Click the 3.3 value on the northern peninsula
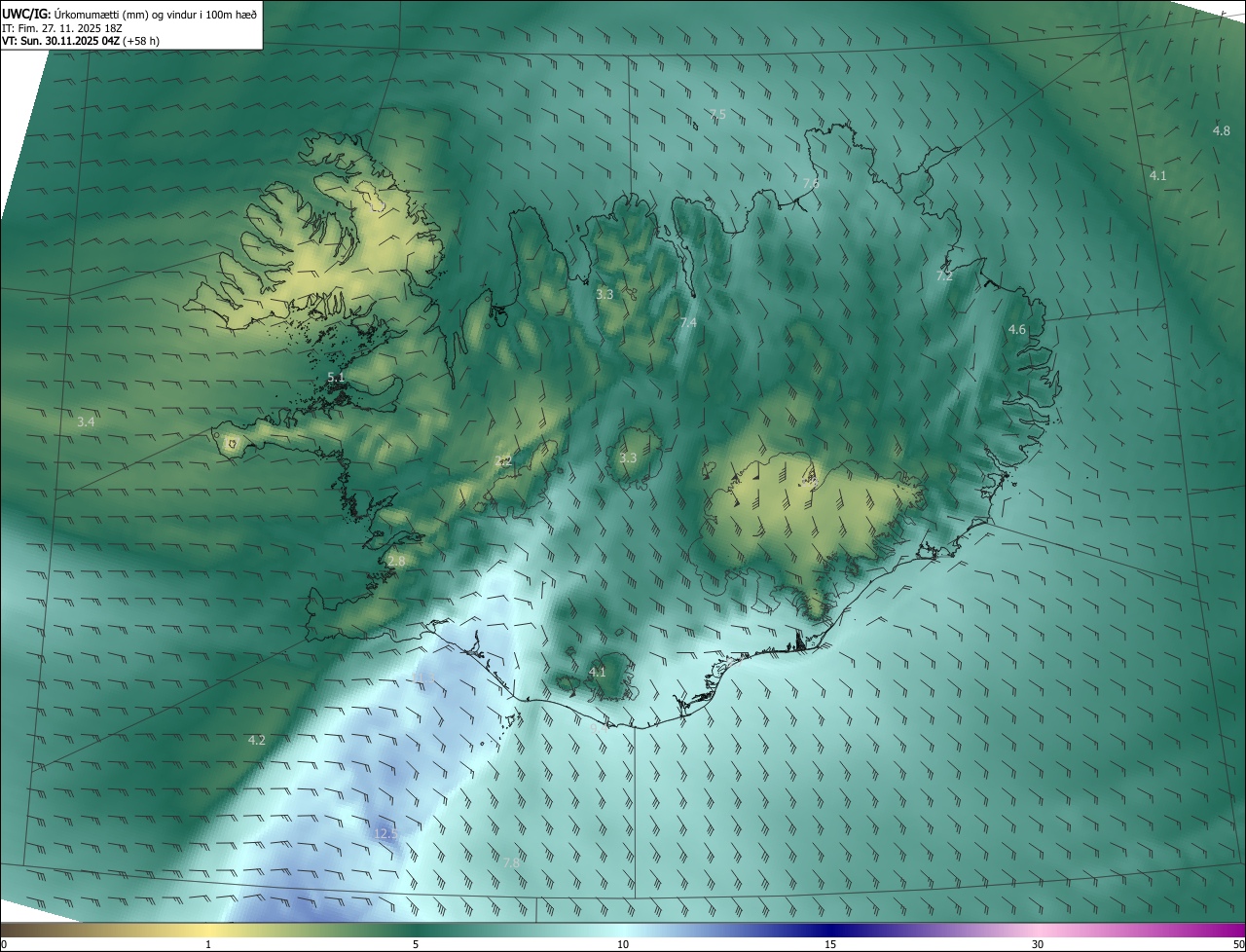 pyautogui.click(x=605, y=294)
